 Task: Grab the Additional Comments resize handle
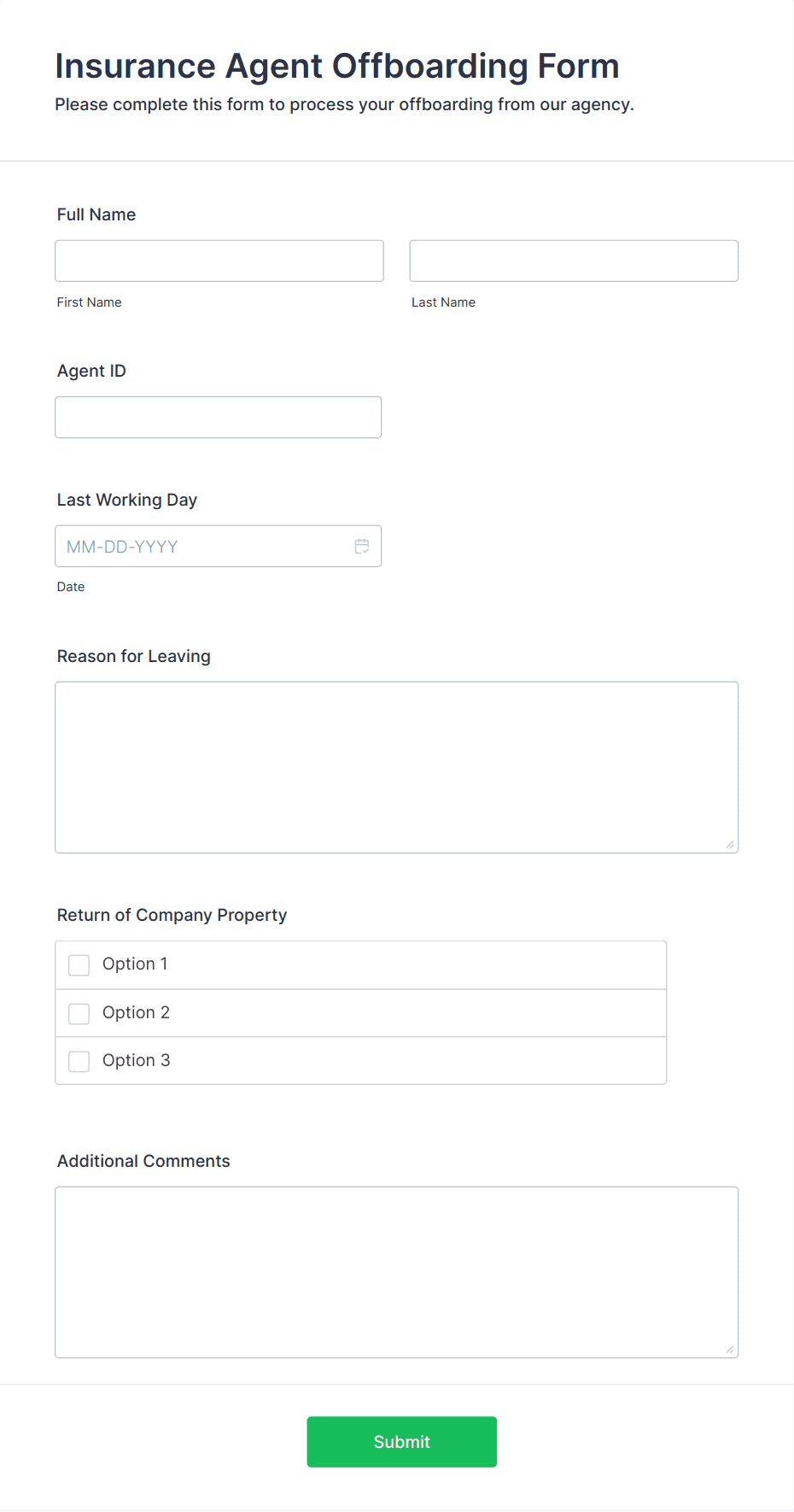730,1350
